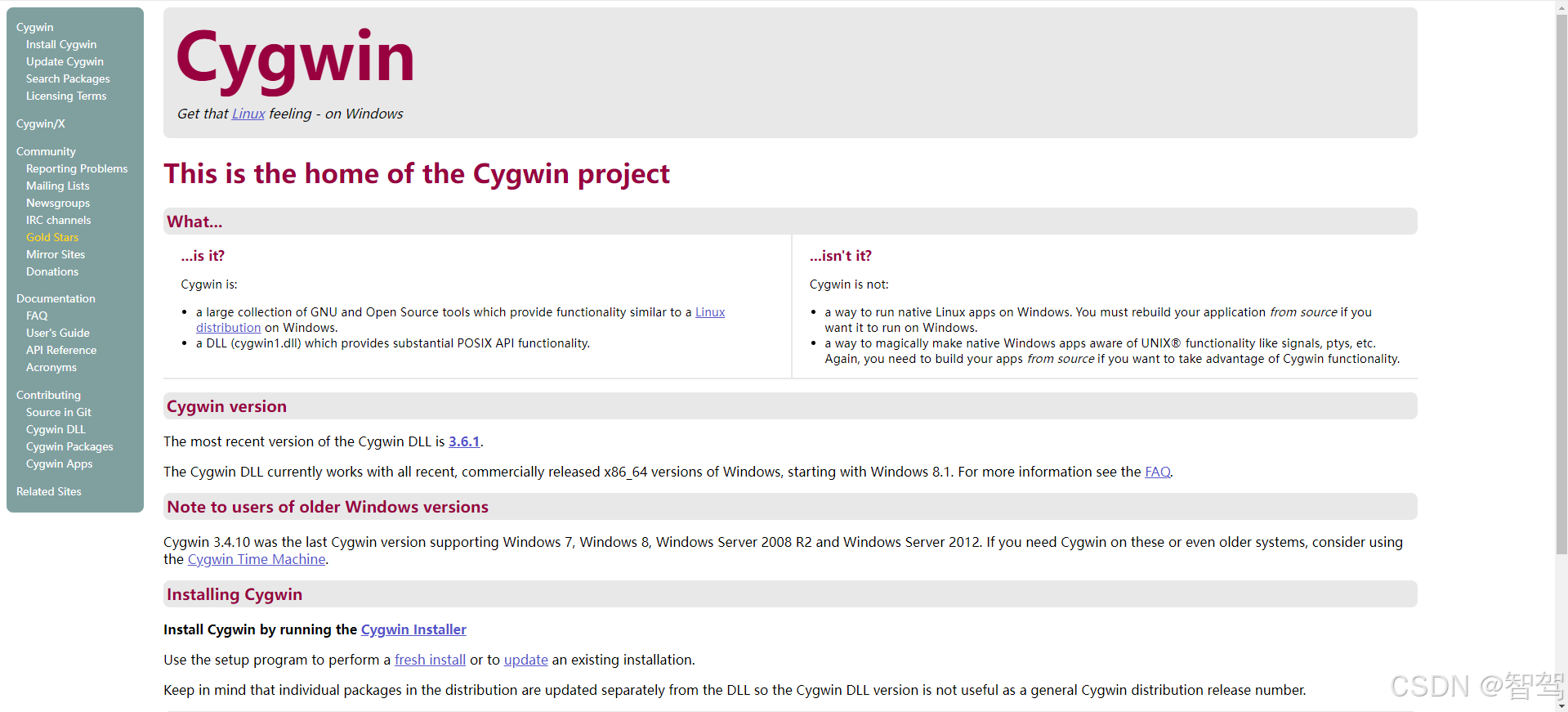The height and width of the screenshot is (712, 1568).
Task: Open Contributing section link
Action: point(48,395)
